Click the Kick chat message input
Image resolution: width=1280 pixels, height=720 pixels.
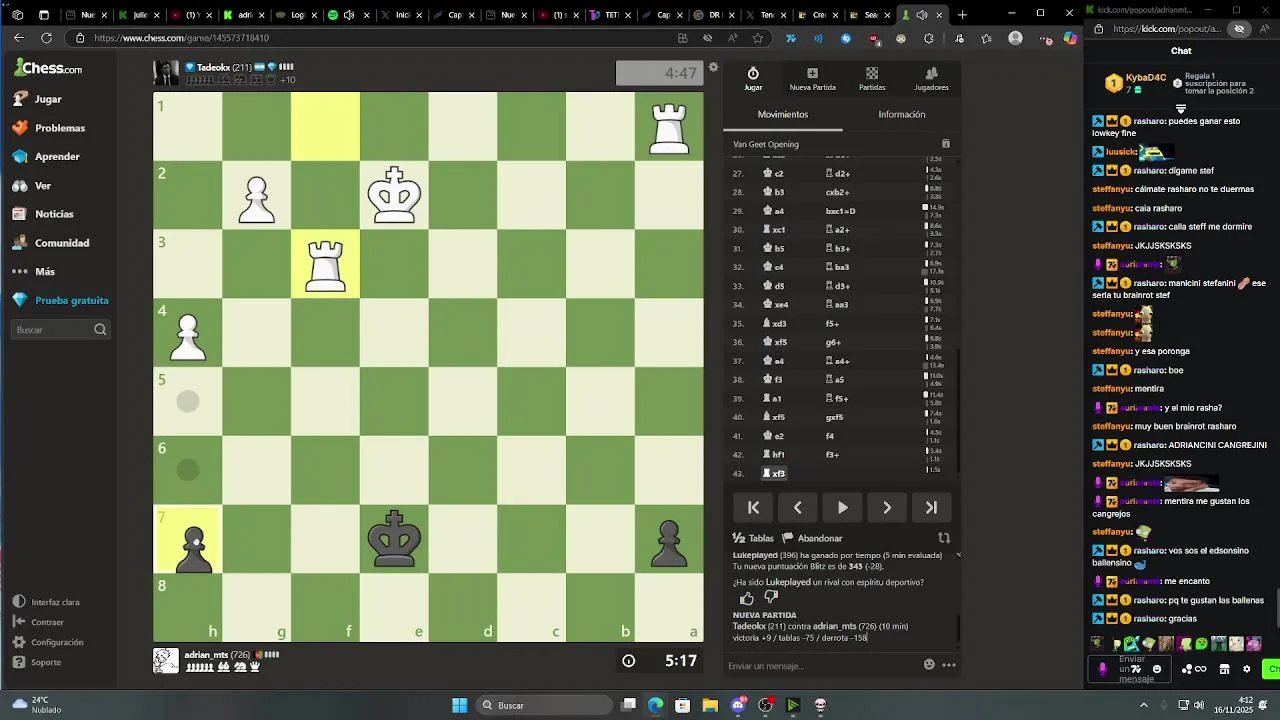pos(1130,669)
